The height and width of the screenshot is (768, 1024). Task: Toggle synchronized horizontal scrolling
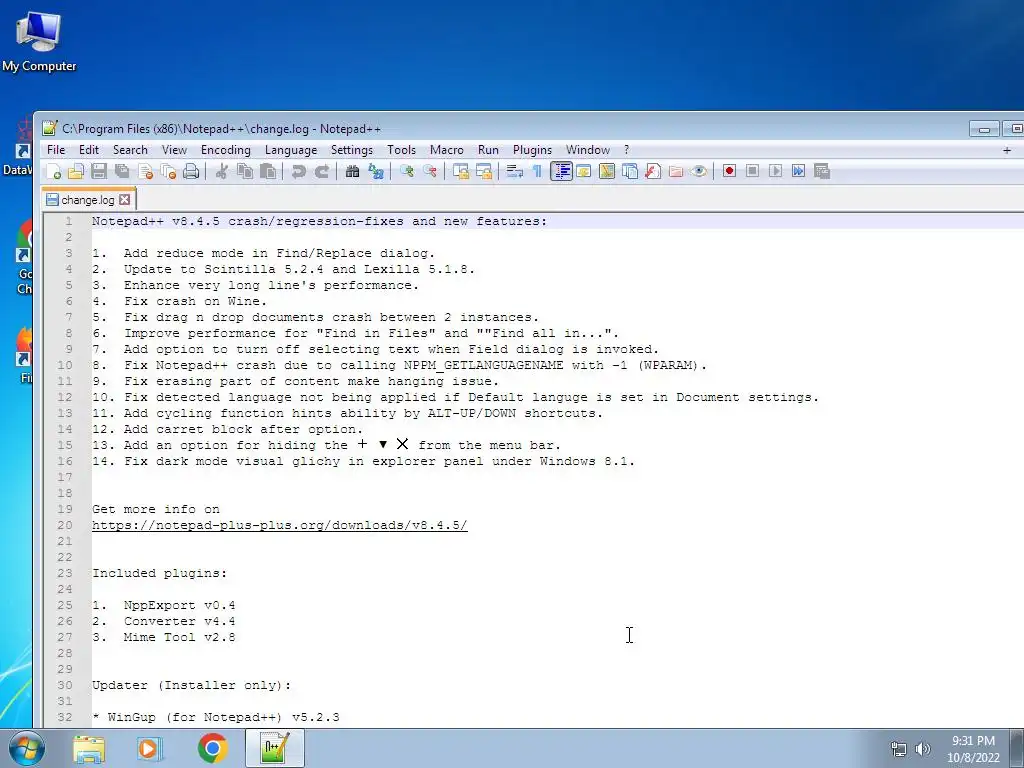pos(484,171)
